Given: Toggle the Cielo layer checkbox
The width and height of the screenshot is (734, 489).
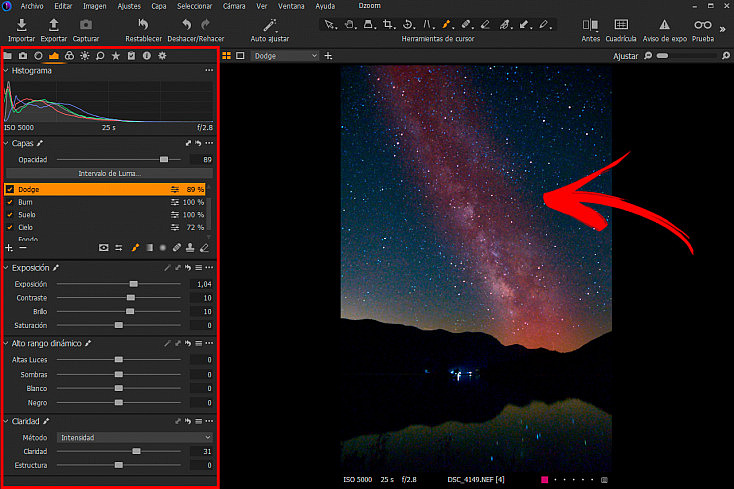Looking at the screenshot, I should click(10, 227).
